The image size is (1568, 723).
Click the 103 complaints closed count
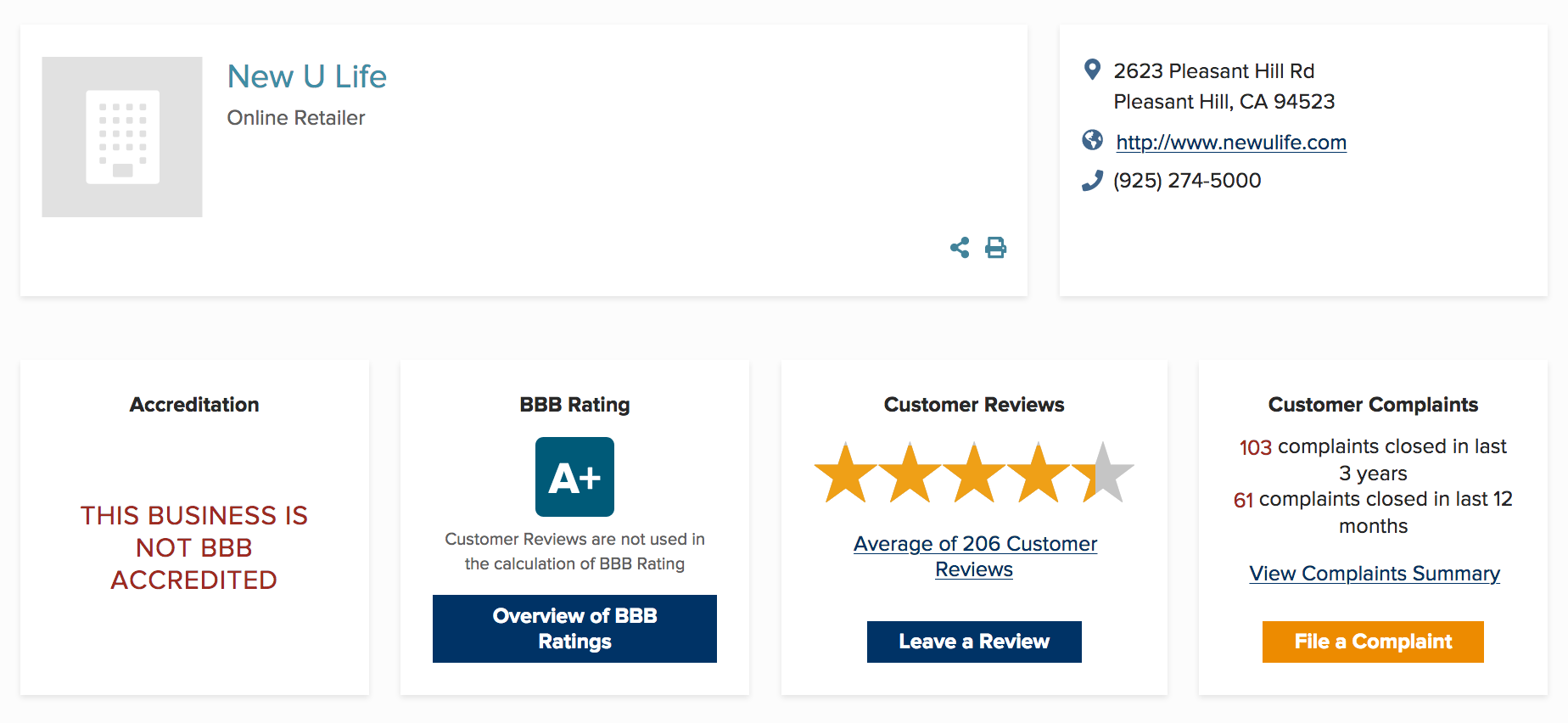[1256, 447]
